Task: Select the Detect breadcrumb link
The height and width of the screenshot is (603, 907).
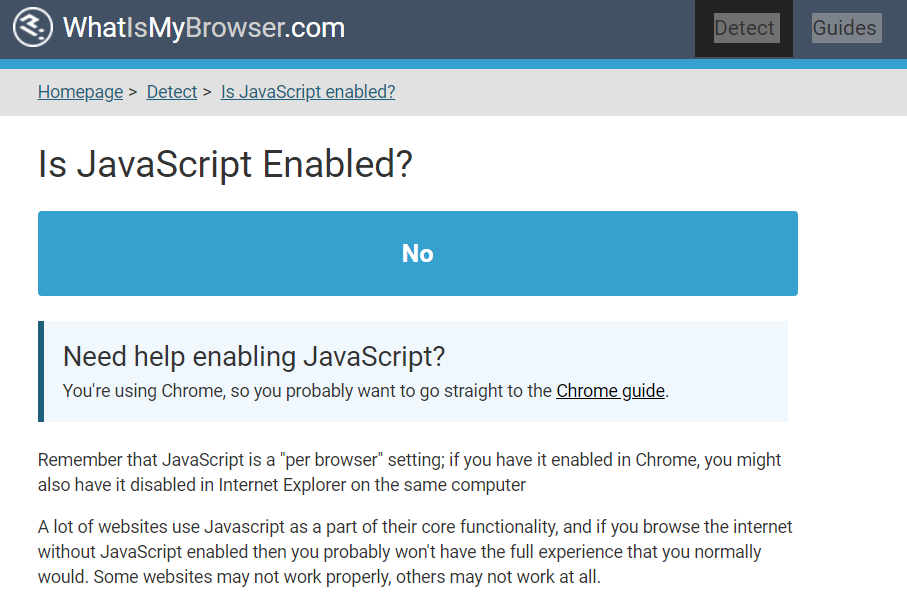Action: [172, 92]
